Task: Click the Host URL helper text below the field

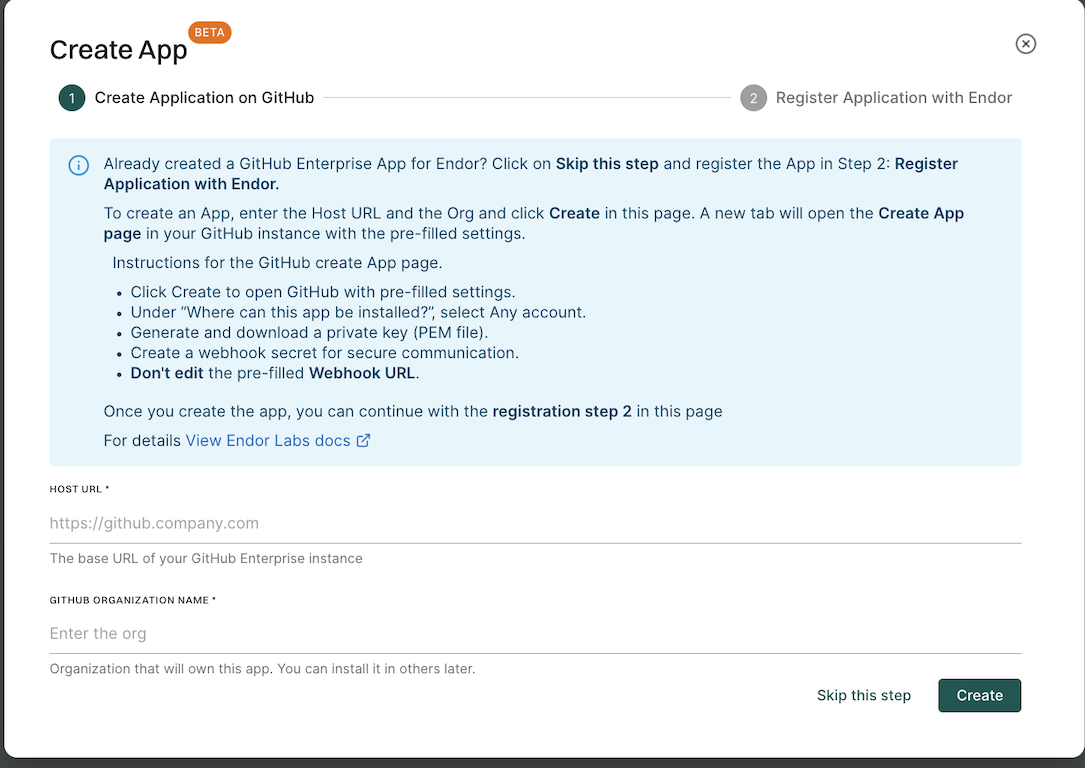Action: (205, 558)
